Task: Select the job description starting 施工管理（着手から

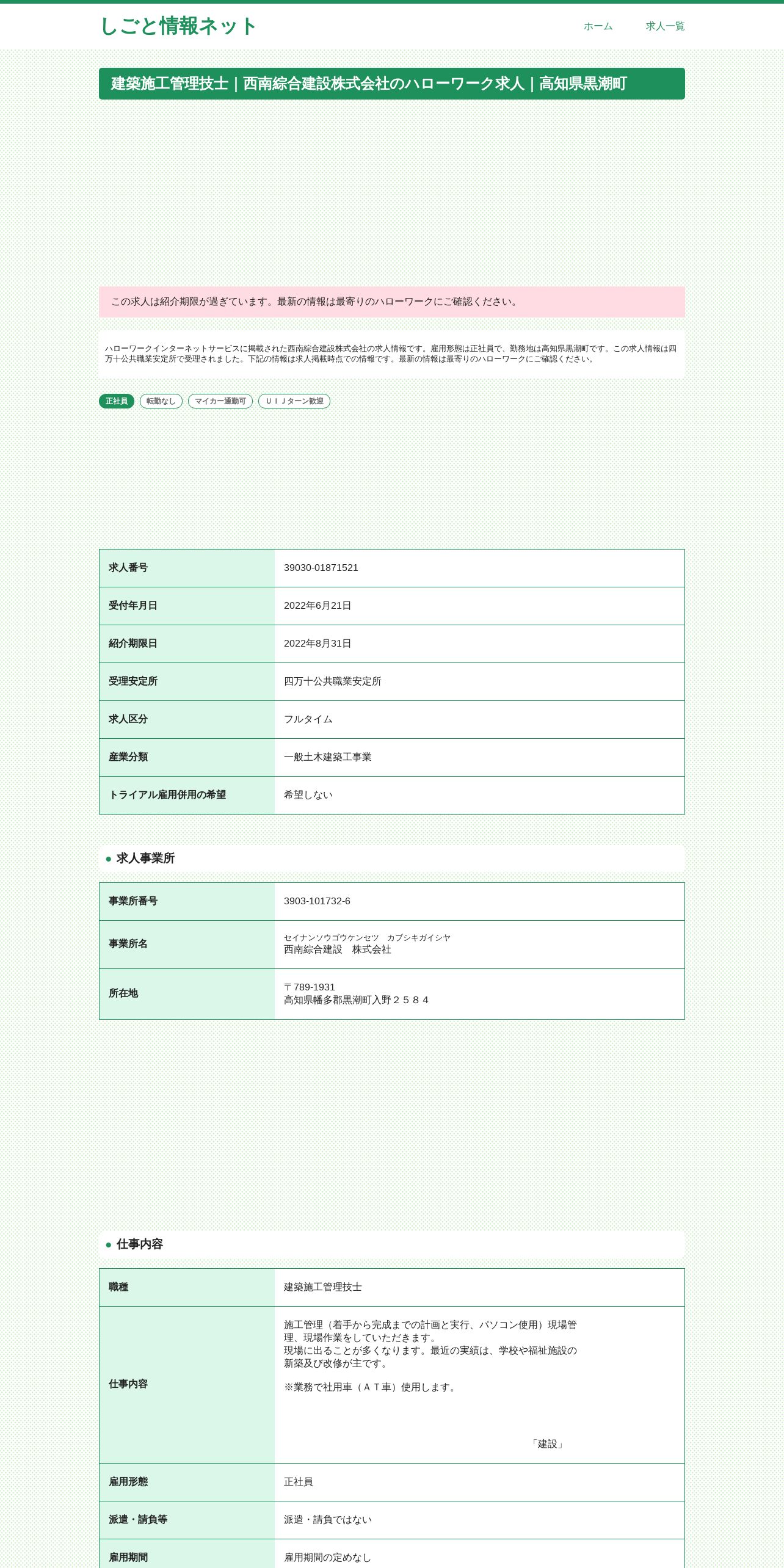Action: pos(430,1344)
